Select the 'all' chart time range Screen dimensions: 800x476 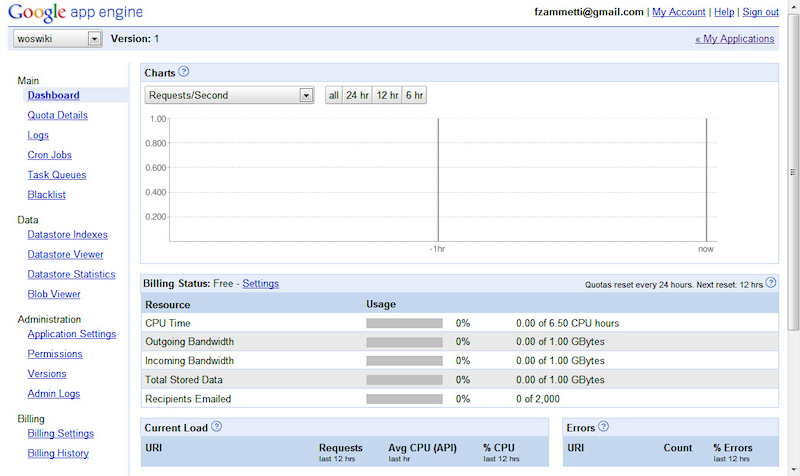point(334,95)
